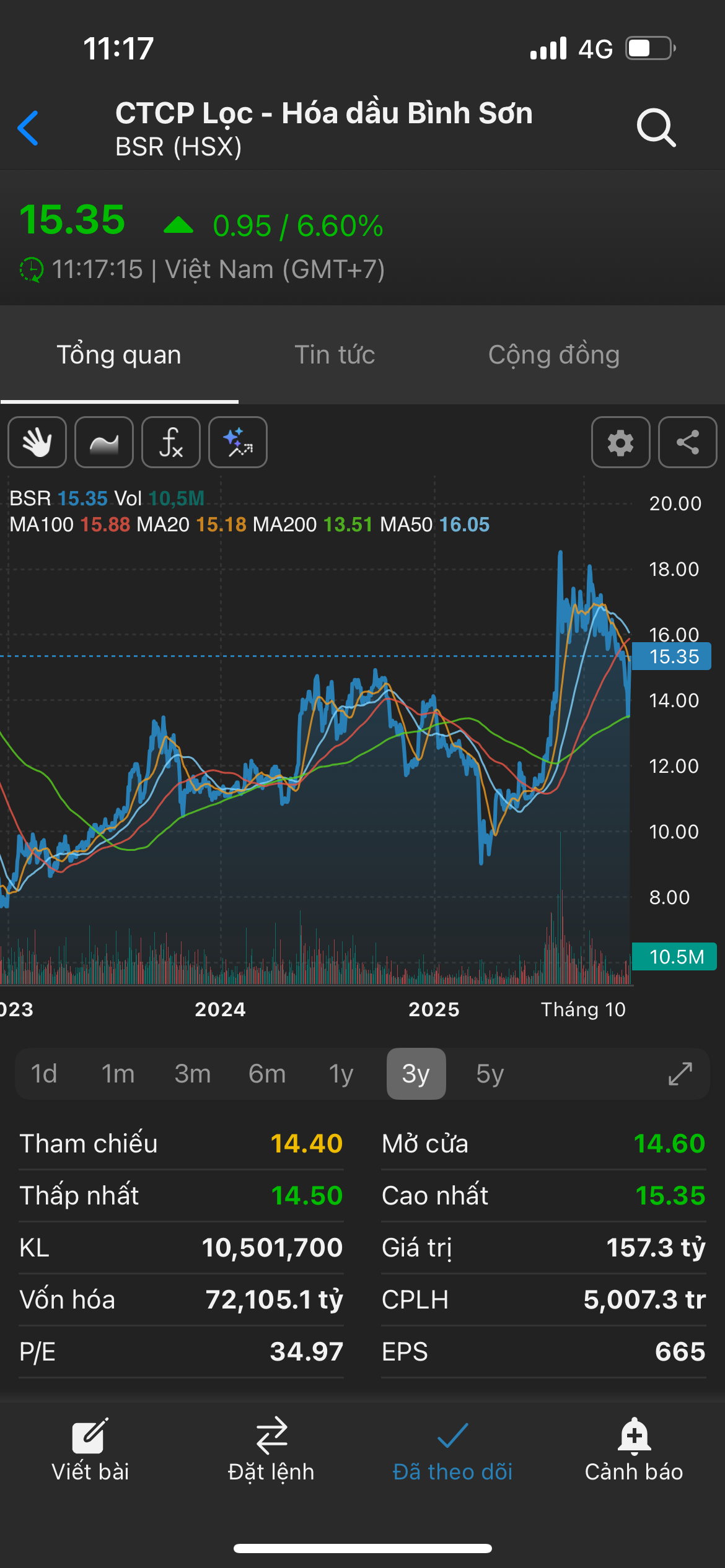Tap the MA200 indicator legend value

[347, 525]
